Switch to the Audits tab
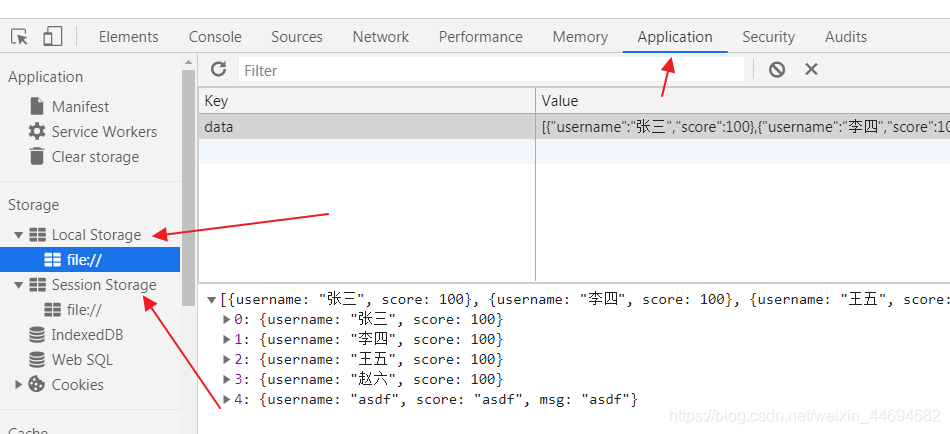 (846, 37)
